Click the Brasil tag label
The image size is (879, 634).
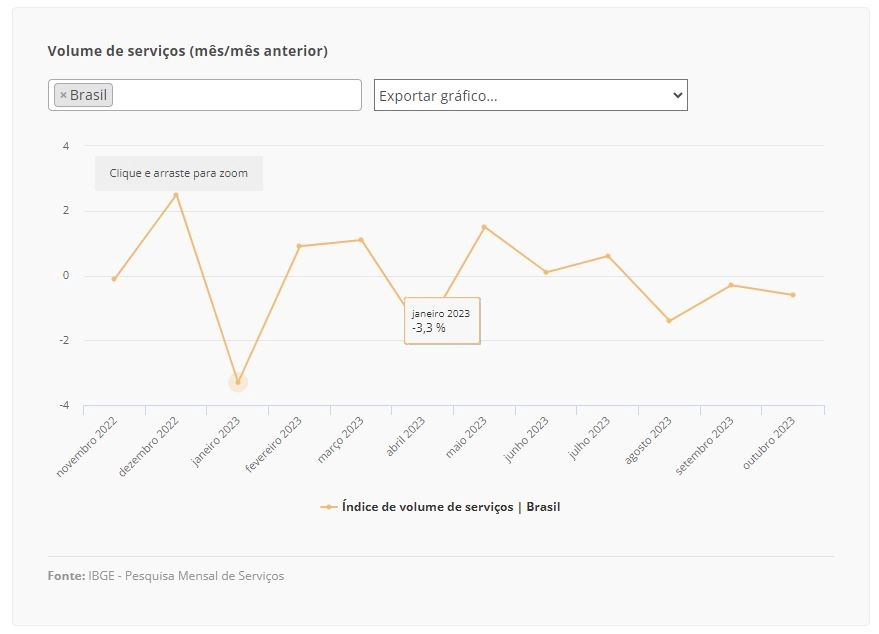click(88, 95)
